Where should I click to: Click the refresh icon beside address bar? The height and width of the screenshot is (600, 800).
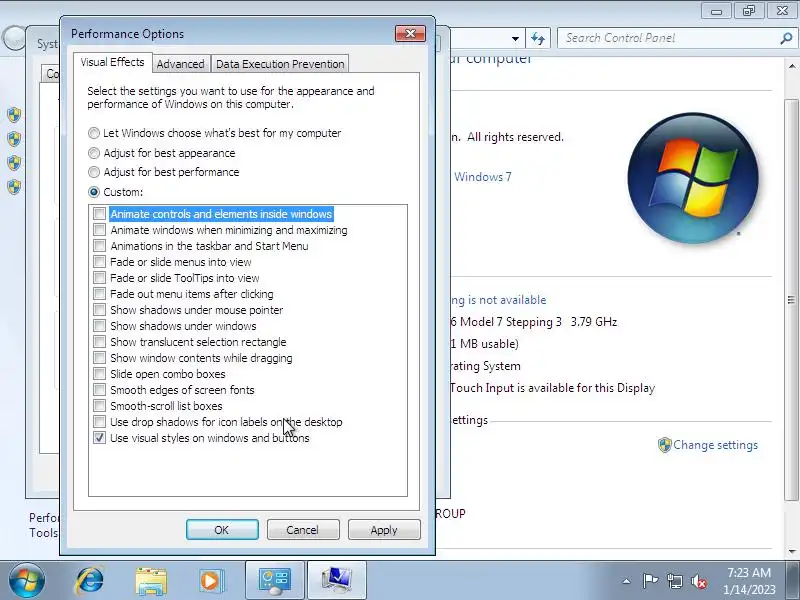[x=538, y=38]
